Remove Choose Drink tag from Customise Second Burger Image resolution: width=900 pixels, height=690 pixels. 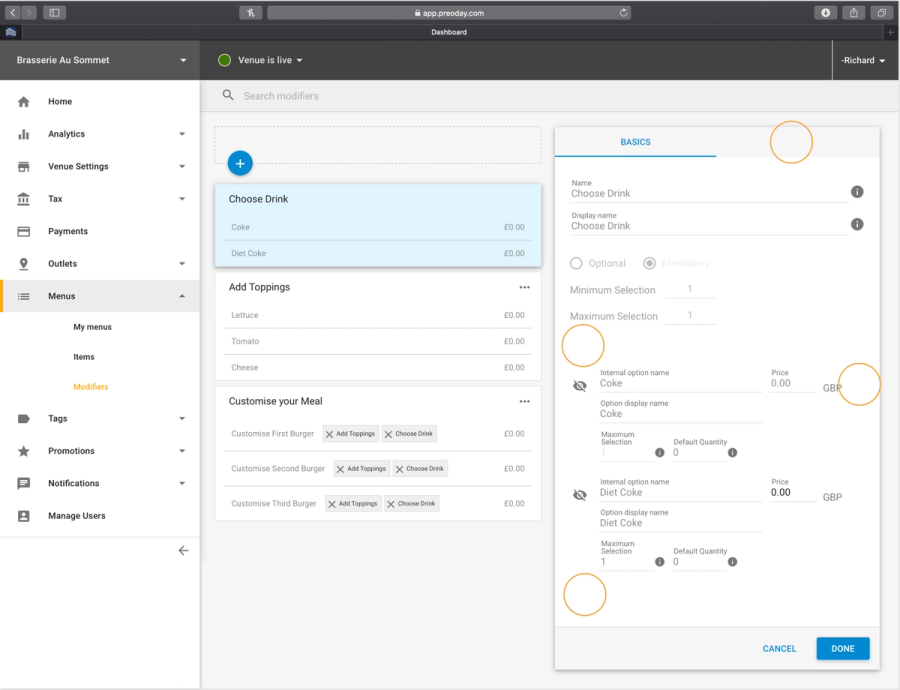coord(399,470)
